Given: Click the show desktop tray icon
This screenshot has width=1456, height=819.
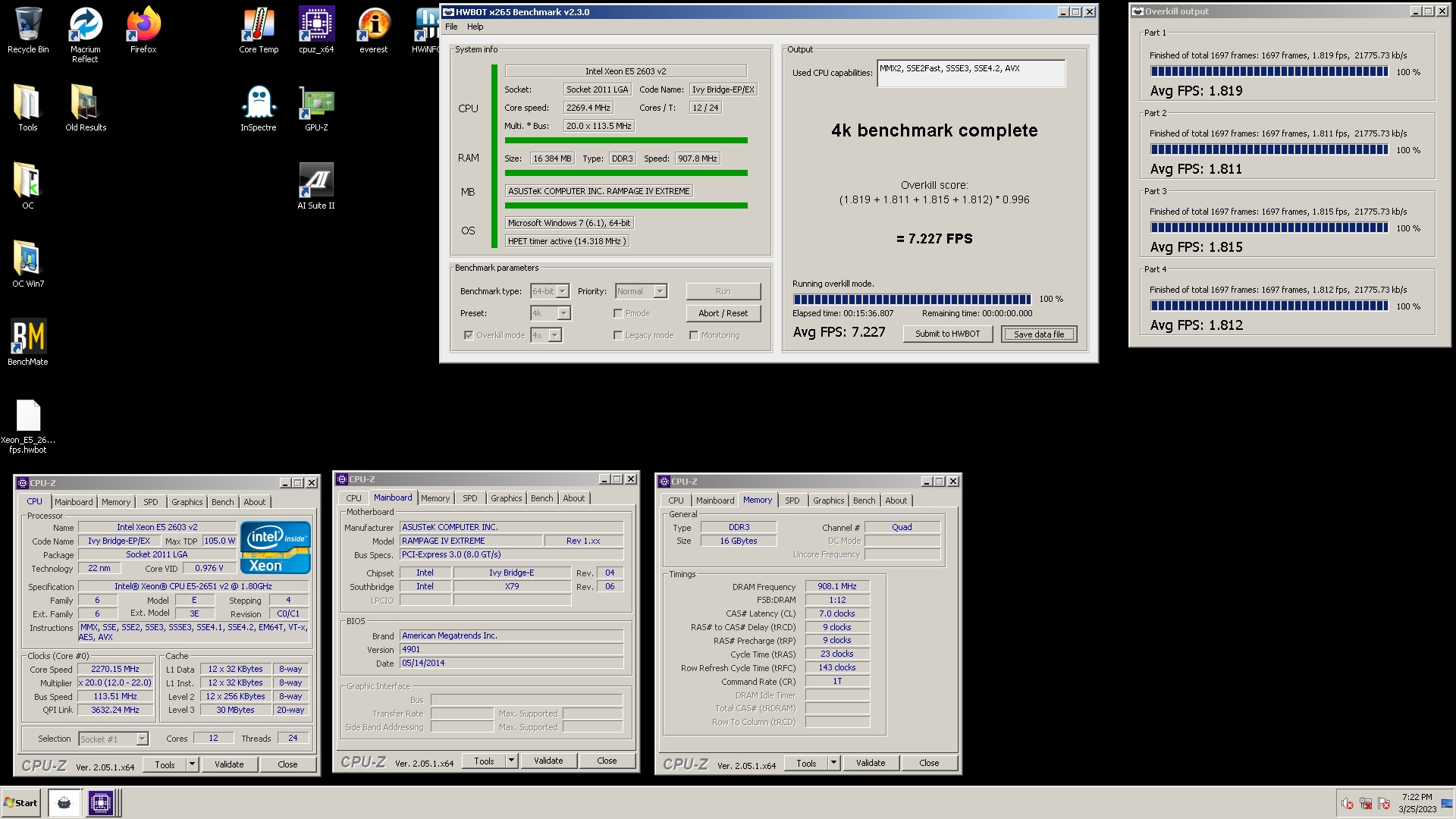Looking at the screenshot, I should click(1446, 804).
